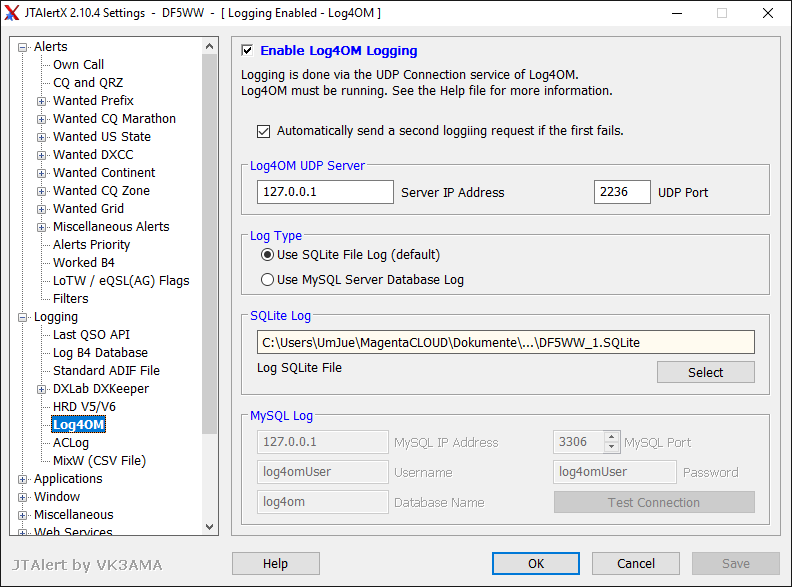Open CQ and QRZ alert settings

click(88, 82)
